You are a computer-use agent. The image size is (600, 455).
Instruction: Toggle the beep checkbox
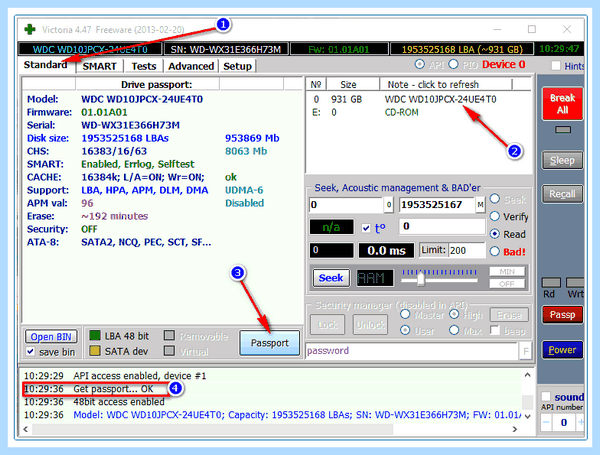click(495, 330)
